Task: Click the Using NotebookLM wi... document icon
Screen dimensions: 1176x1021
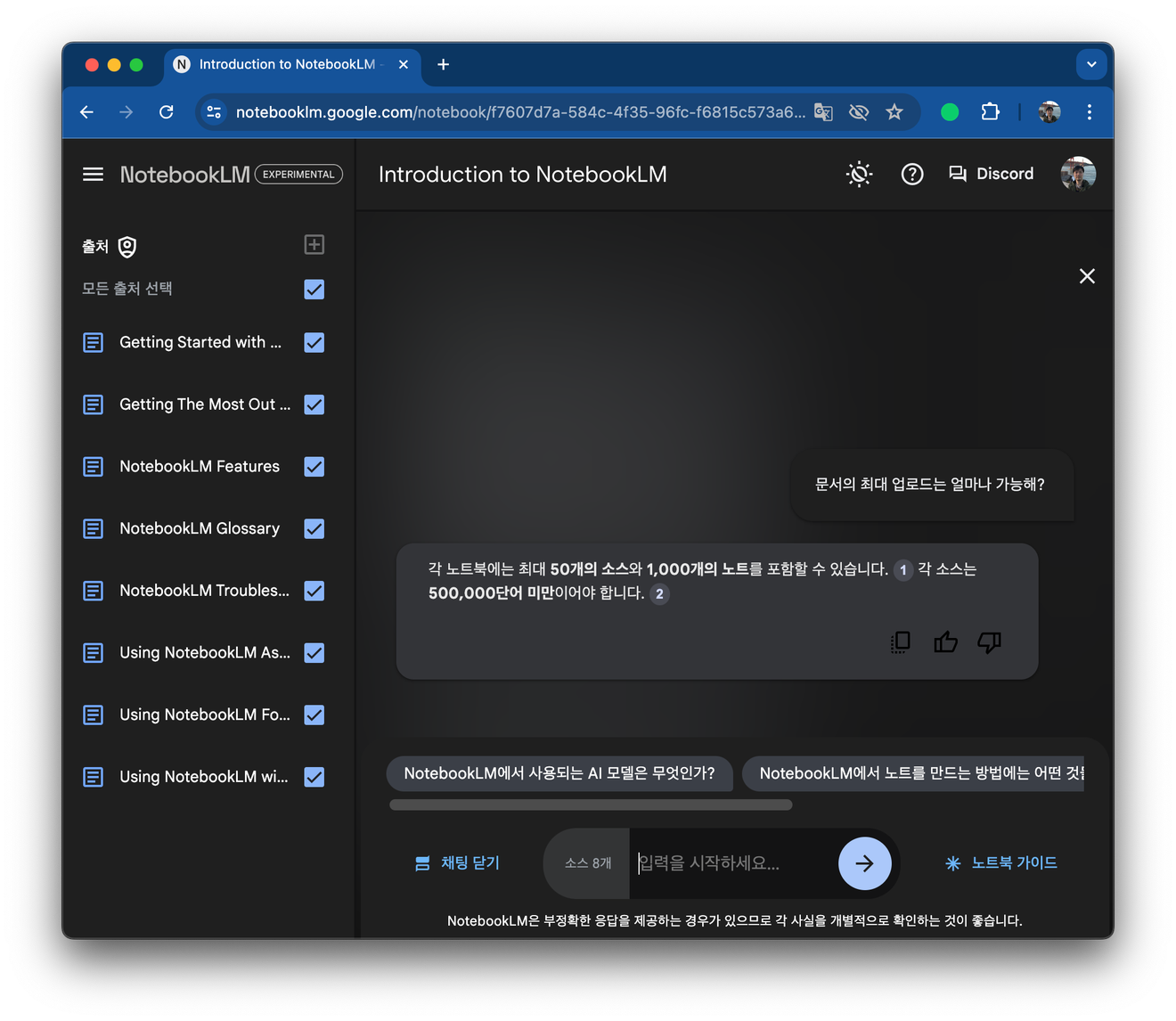Action: [x=94, y=777]
